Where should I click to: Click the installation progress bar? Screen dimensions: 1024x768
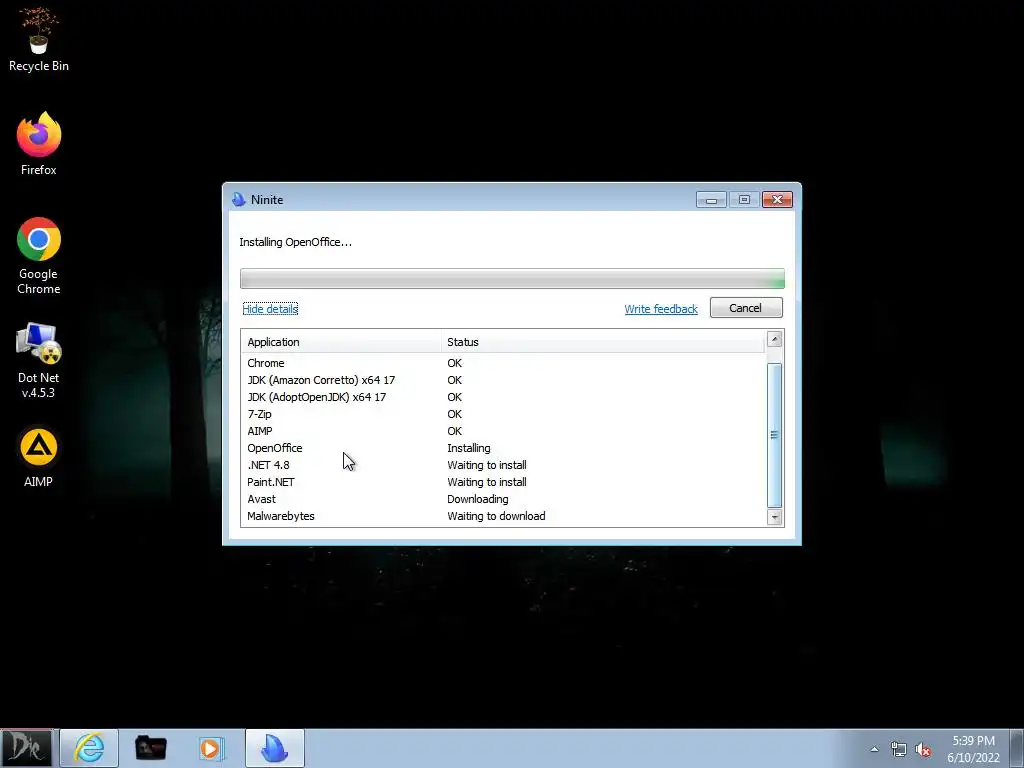[512, 278]
